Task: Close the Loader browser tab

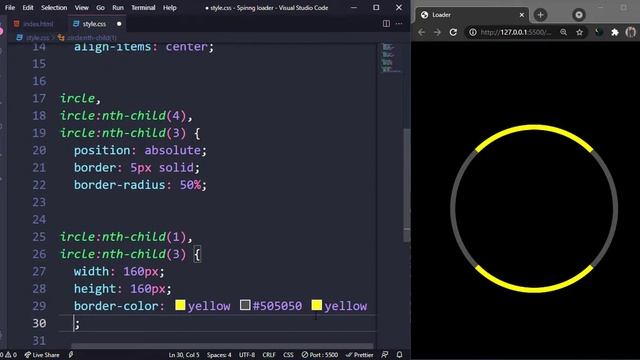Action: [x=522, y=15]
